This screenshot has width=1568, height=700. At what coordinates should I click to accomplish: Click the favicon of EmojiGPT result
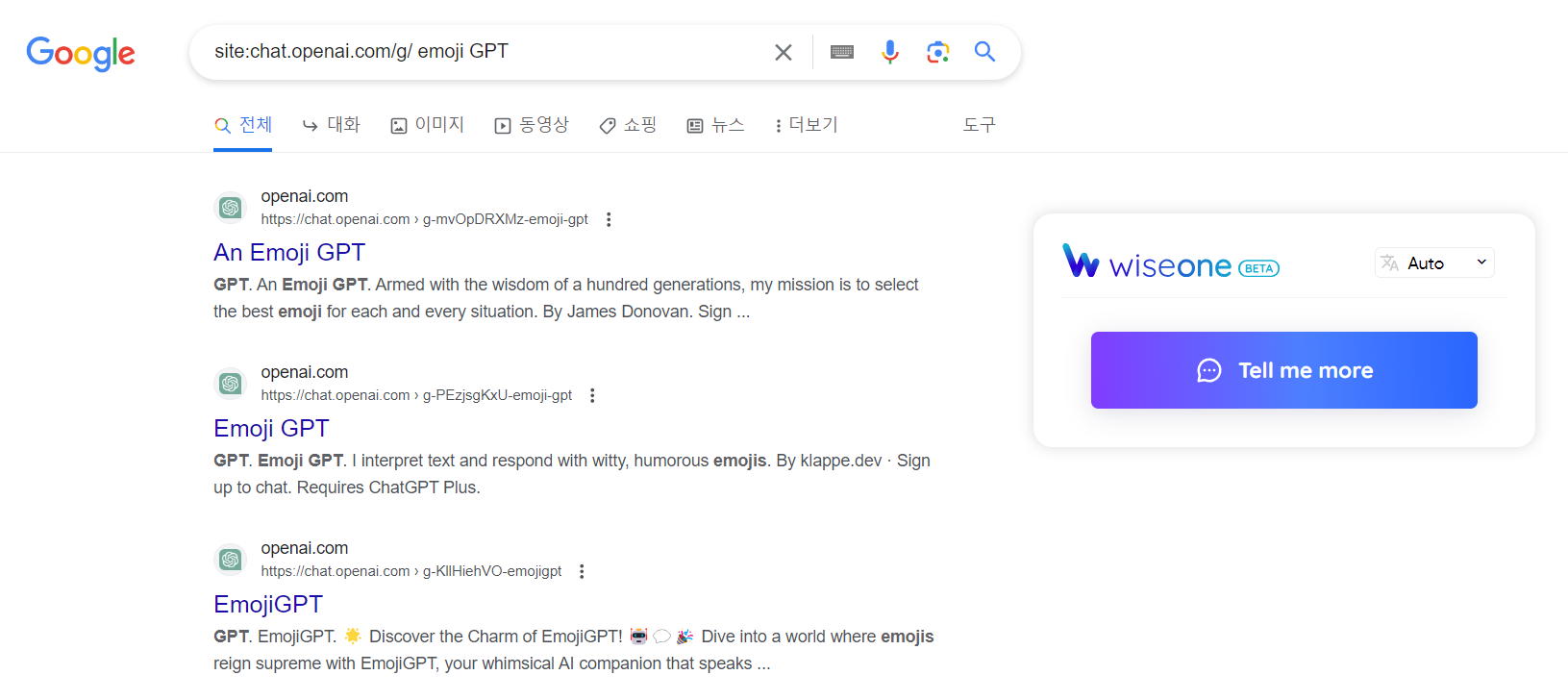pos(230,559)
